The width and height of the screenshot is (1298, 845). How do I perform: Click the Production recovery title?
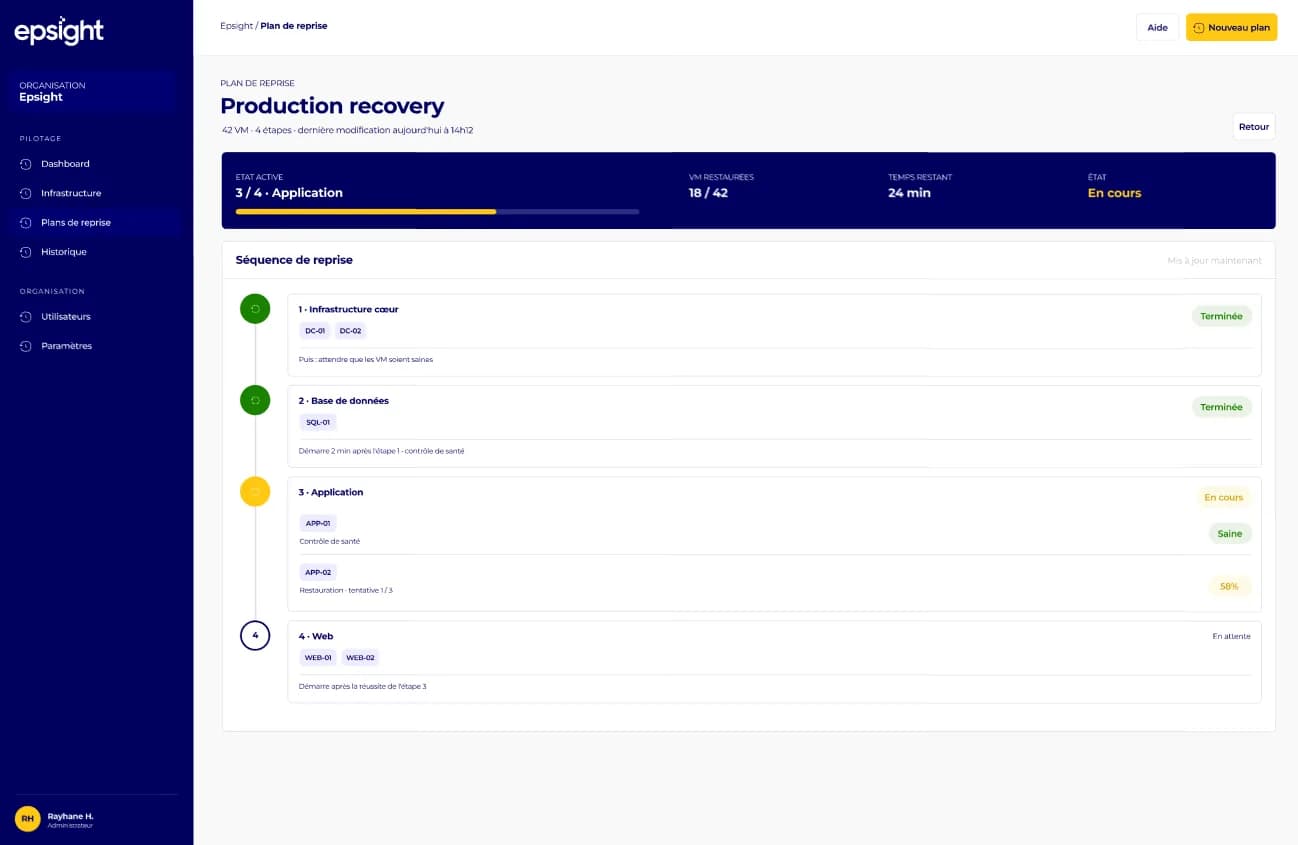(332, 106)
